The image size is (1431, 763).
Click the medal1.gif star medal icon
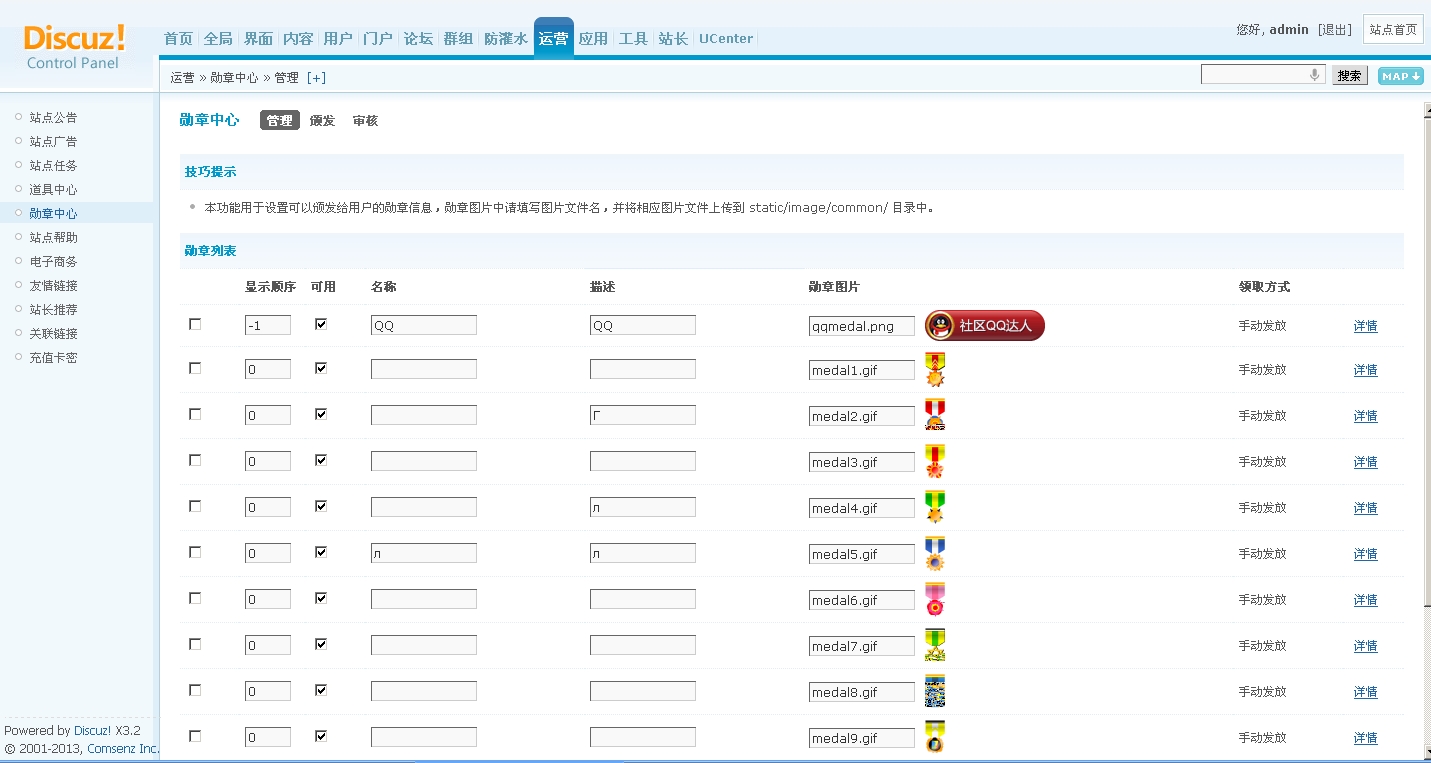click(x=934, y=369)
